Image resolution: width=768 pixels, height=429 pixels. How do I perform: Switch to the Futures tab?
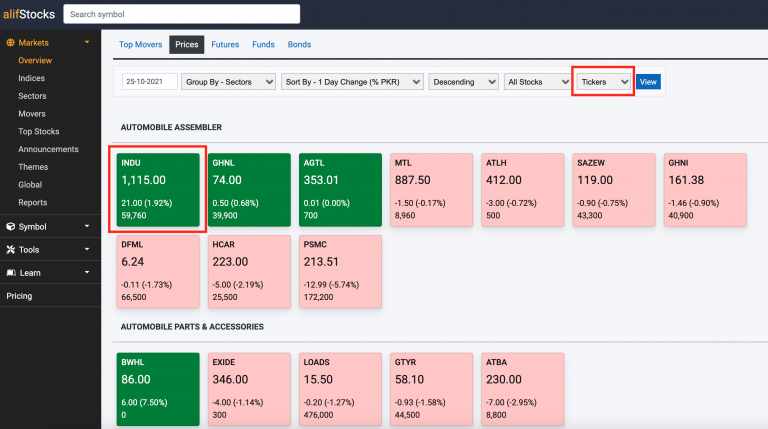click(225, 45)
